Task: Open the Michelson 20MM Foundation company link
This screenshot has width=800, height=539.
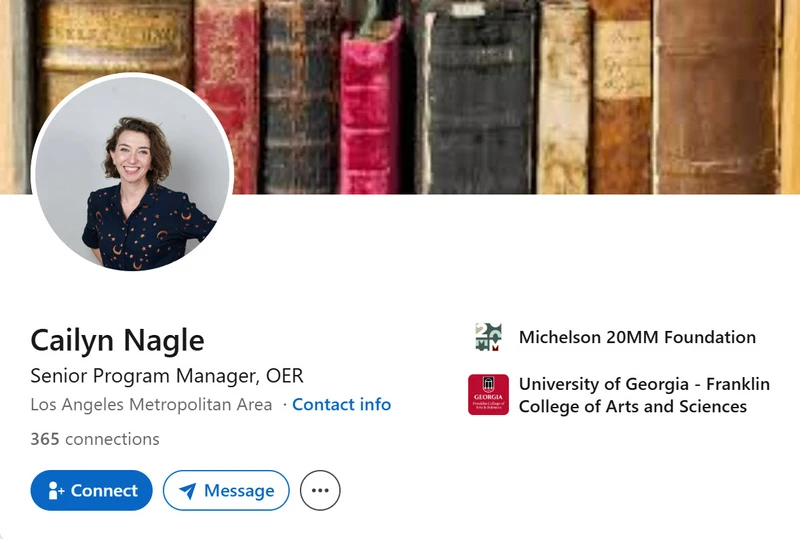Action: pos(637,337)
